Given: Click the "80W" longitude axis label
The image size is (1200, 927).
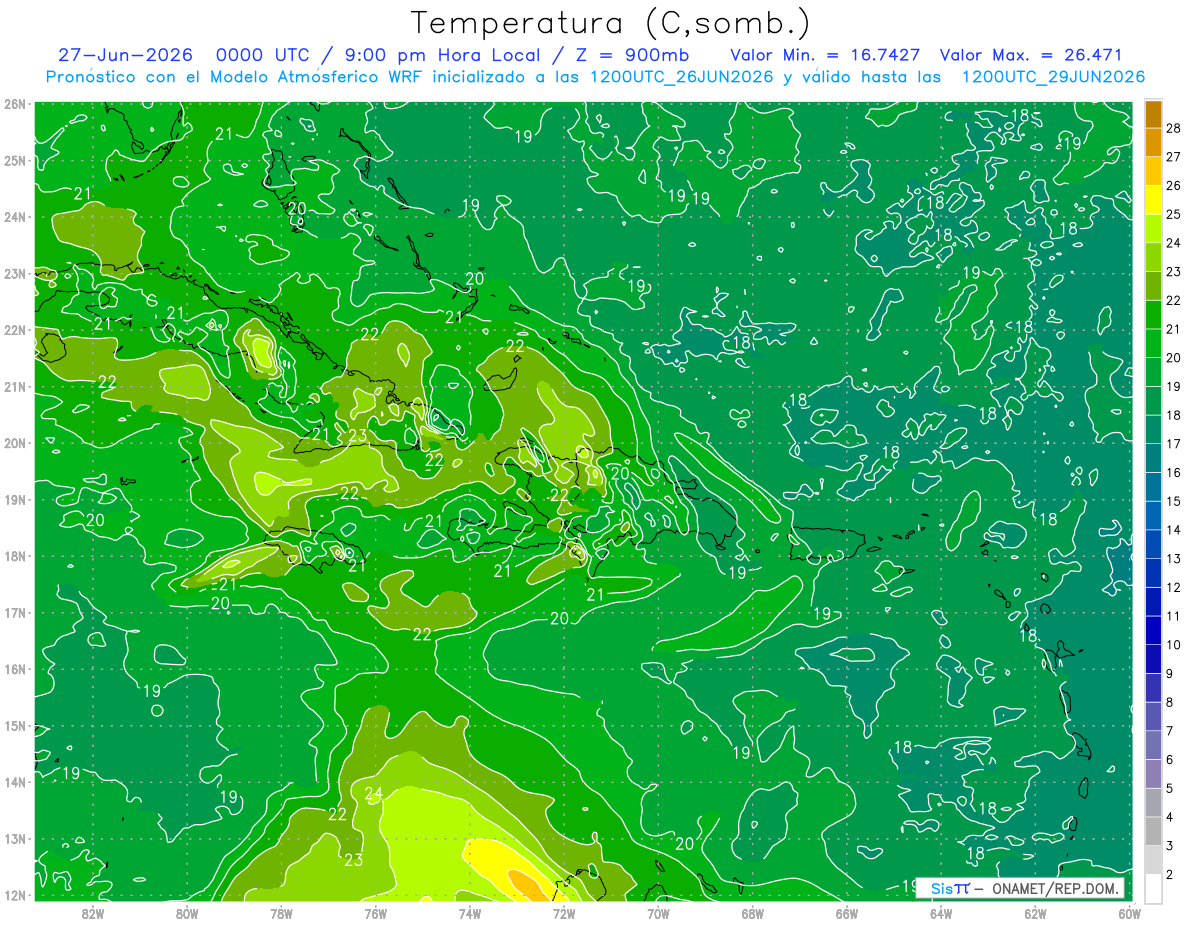Looking at the screenshot, I should coord(187,912).
